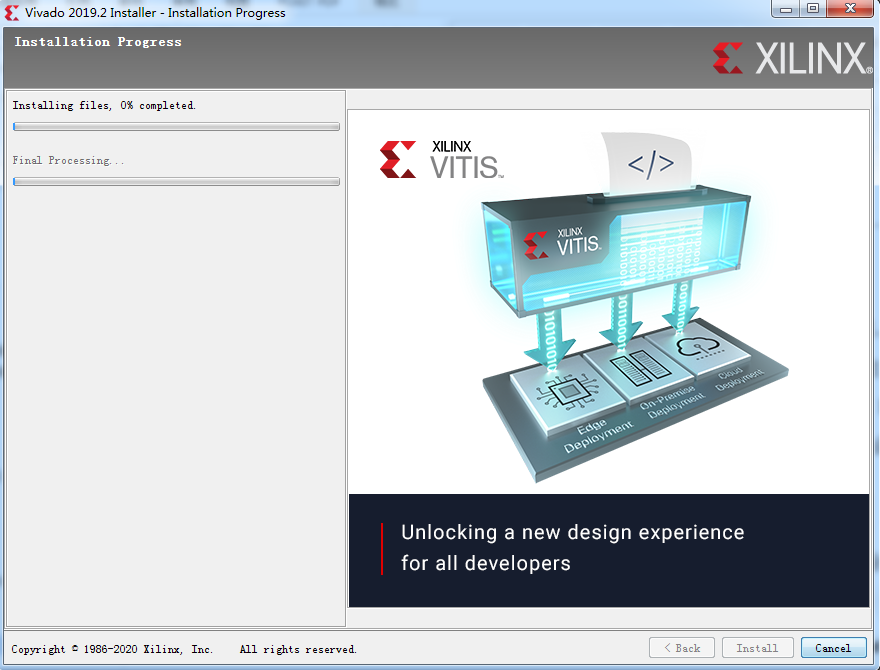Click the XILINX logo in the header

[790, 58]
